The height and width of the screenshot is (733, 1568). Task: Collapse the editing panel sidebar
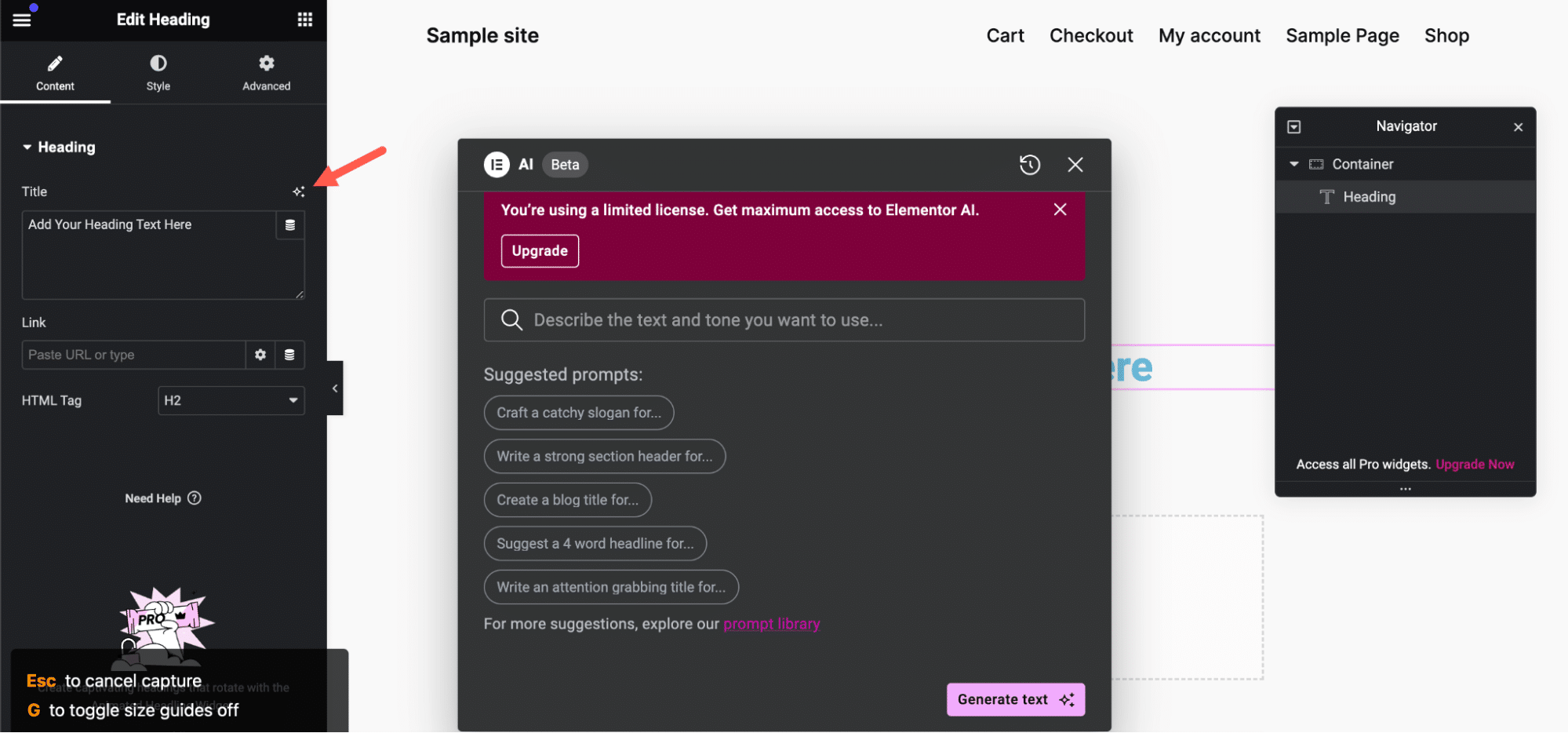[x=335, y=388]
